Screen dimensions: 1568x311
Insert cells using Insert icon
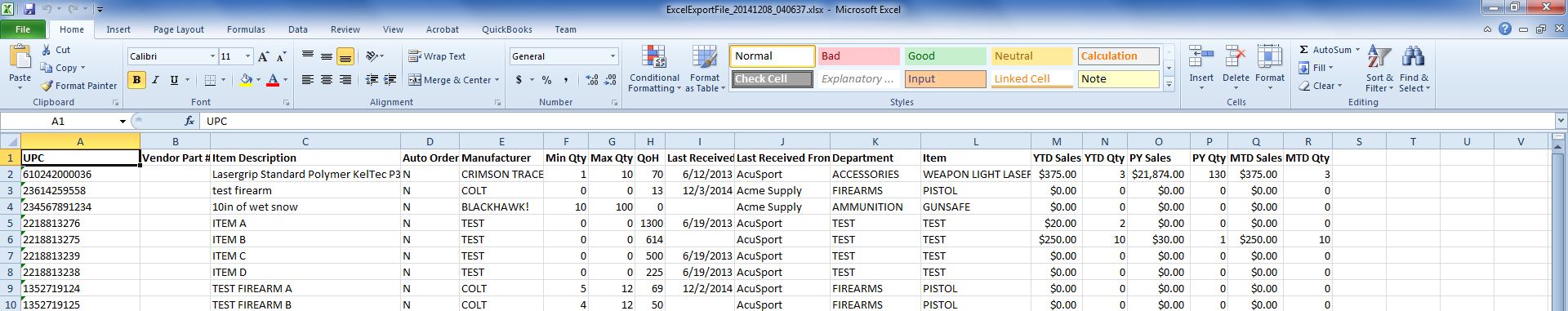[x=1201, y=57]
